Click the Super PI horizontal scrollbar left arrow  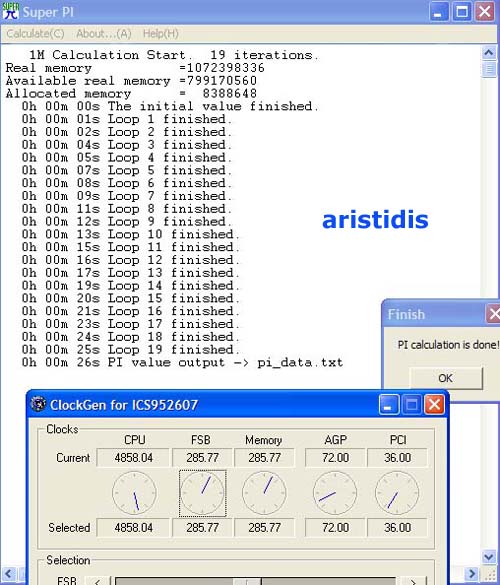pyautogui.click(x=9, y=574)
